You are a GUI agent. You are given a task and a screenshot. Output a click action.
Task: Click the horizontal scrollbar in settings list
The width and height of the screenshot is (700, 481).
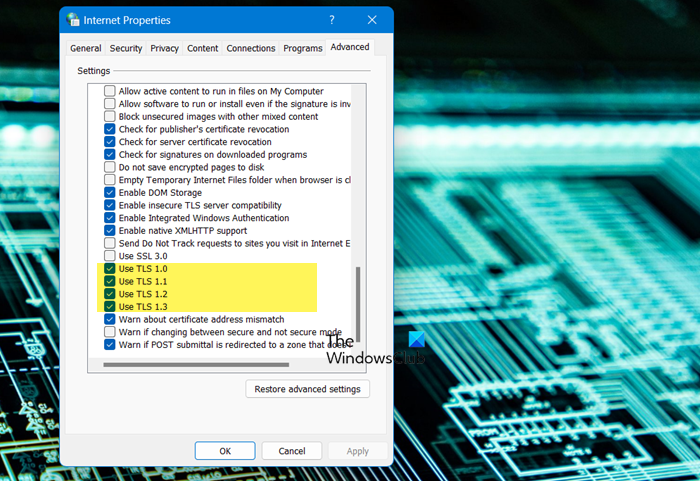(x=196, y=365)
